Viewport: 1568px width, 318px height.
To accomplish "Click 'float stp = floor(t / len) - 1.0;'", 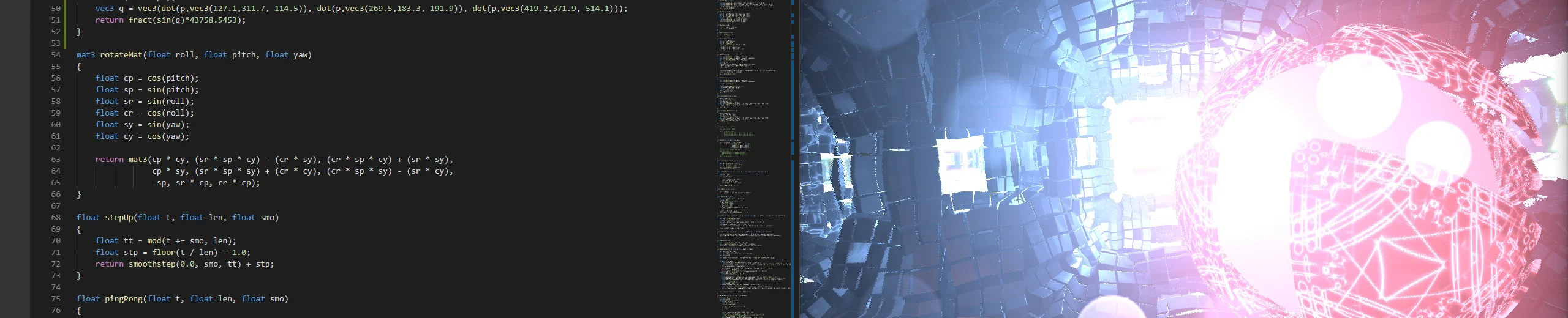I will (173, 253).
